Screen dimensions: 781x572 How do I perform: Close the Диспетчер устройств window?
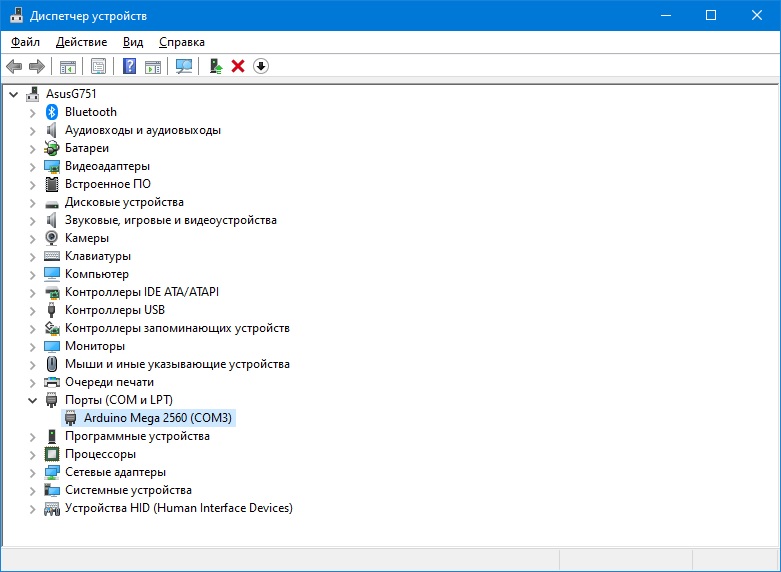click(757, 15)
